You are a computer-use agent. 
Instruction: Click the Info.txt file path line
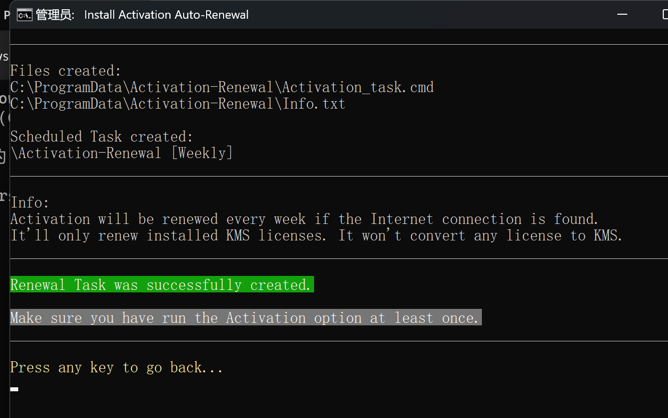[177, 104]
